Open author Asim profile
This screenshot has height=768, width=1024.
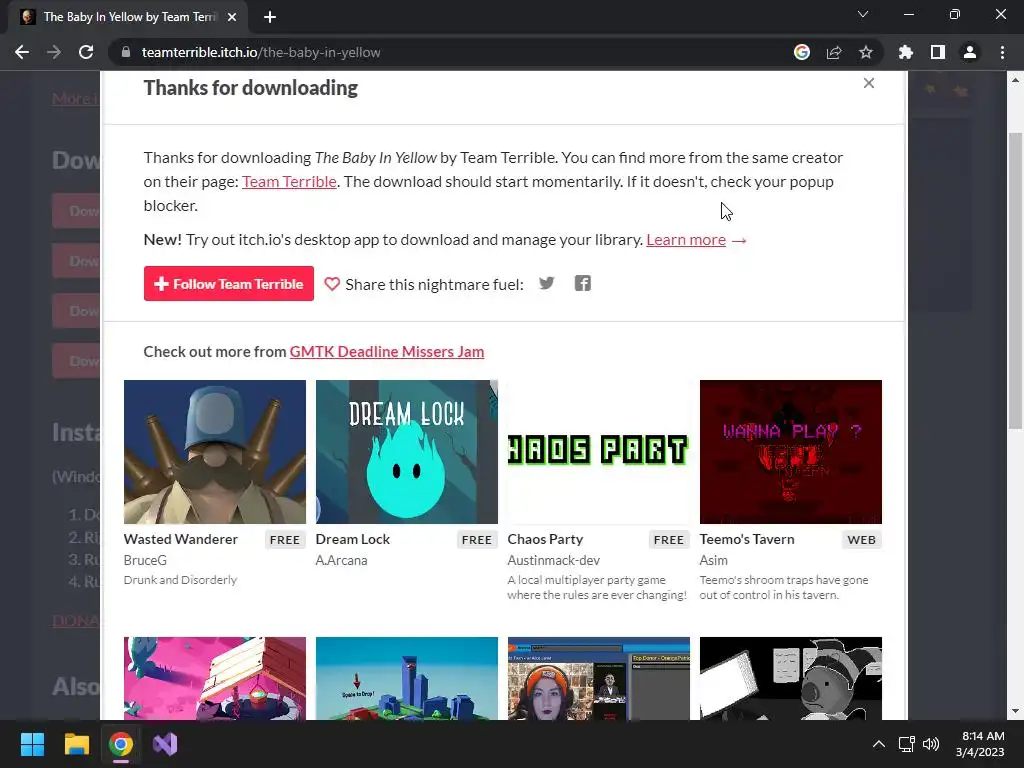(714, 560)
